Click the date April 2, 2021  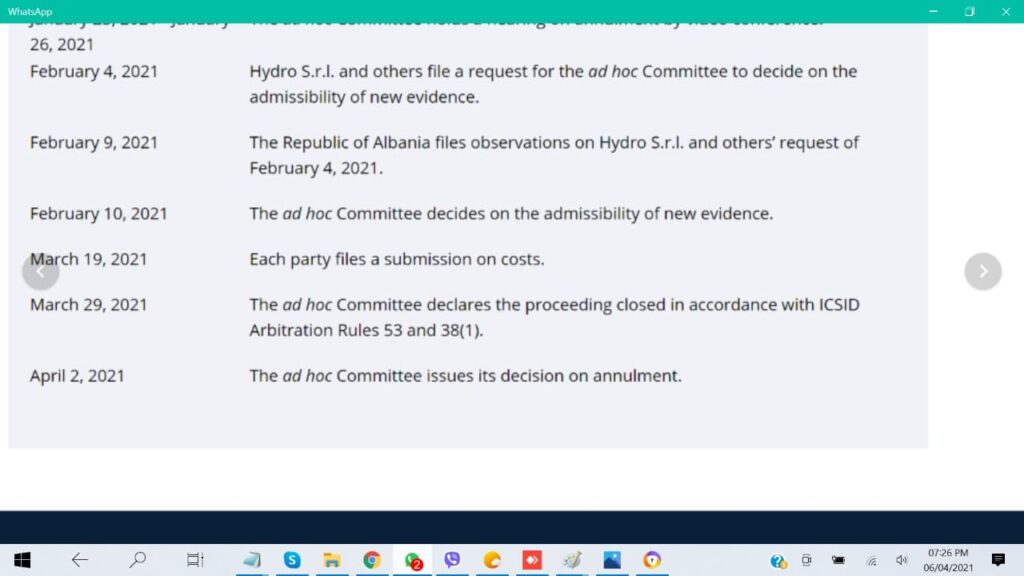[x=77, y=376]
